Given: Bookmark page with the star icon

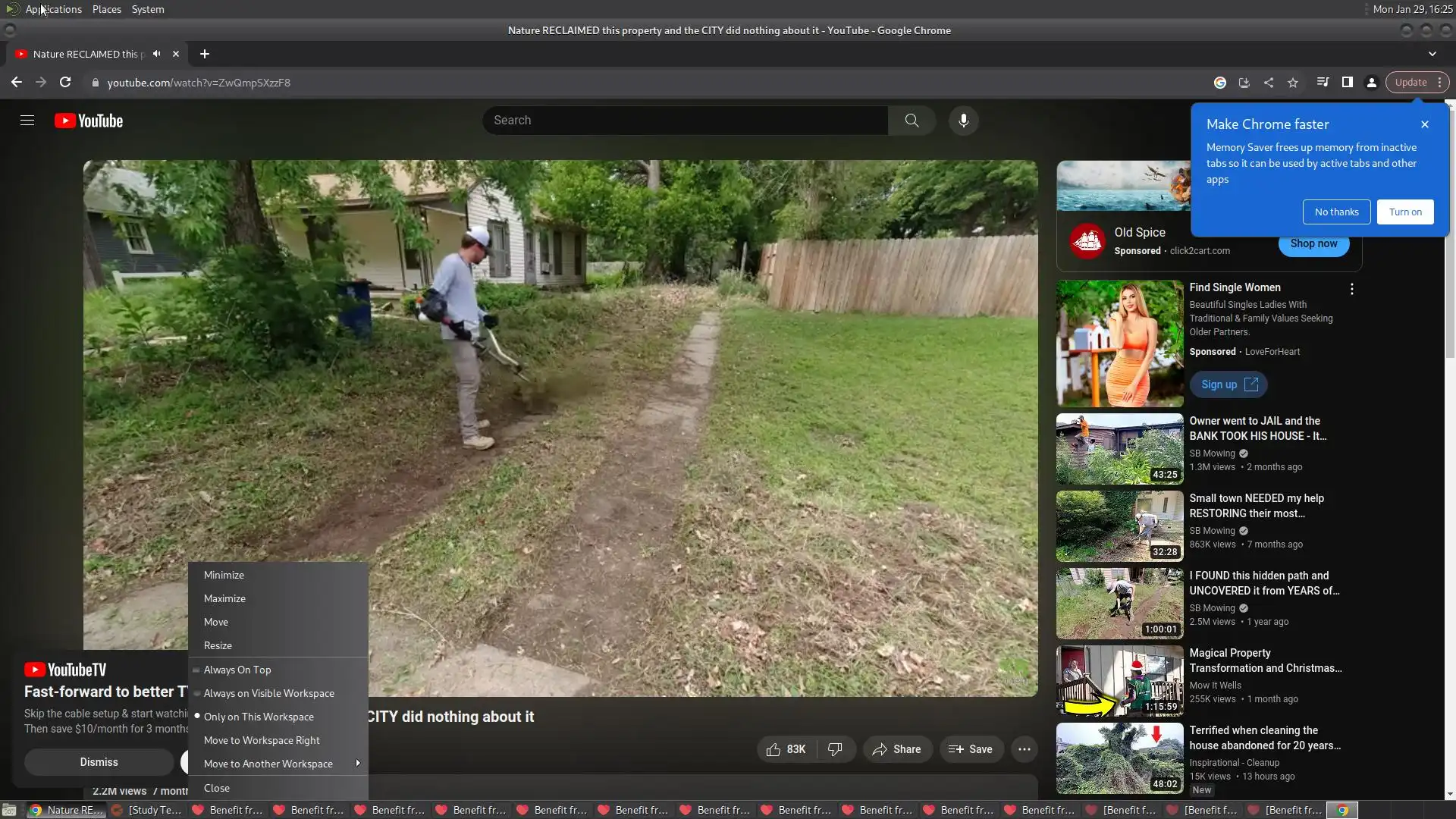Looking at the screenshot, I should [x=1293, y=83].
